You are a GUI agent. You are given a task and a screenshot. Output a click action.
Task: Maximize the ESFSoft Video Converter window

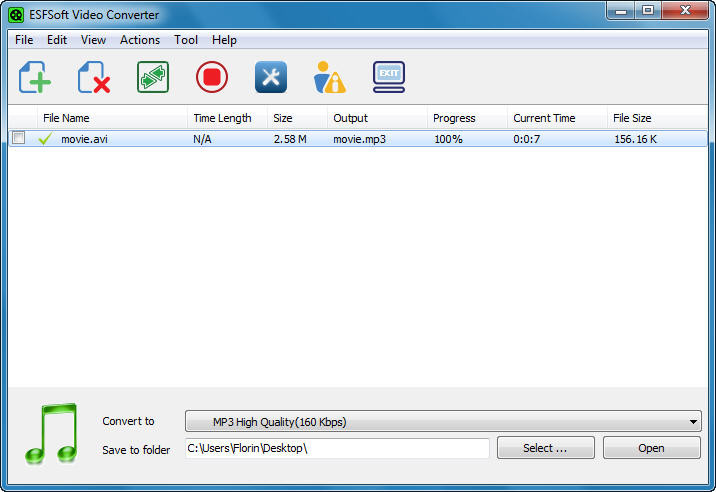648,11
